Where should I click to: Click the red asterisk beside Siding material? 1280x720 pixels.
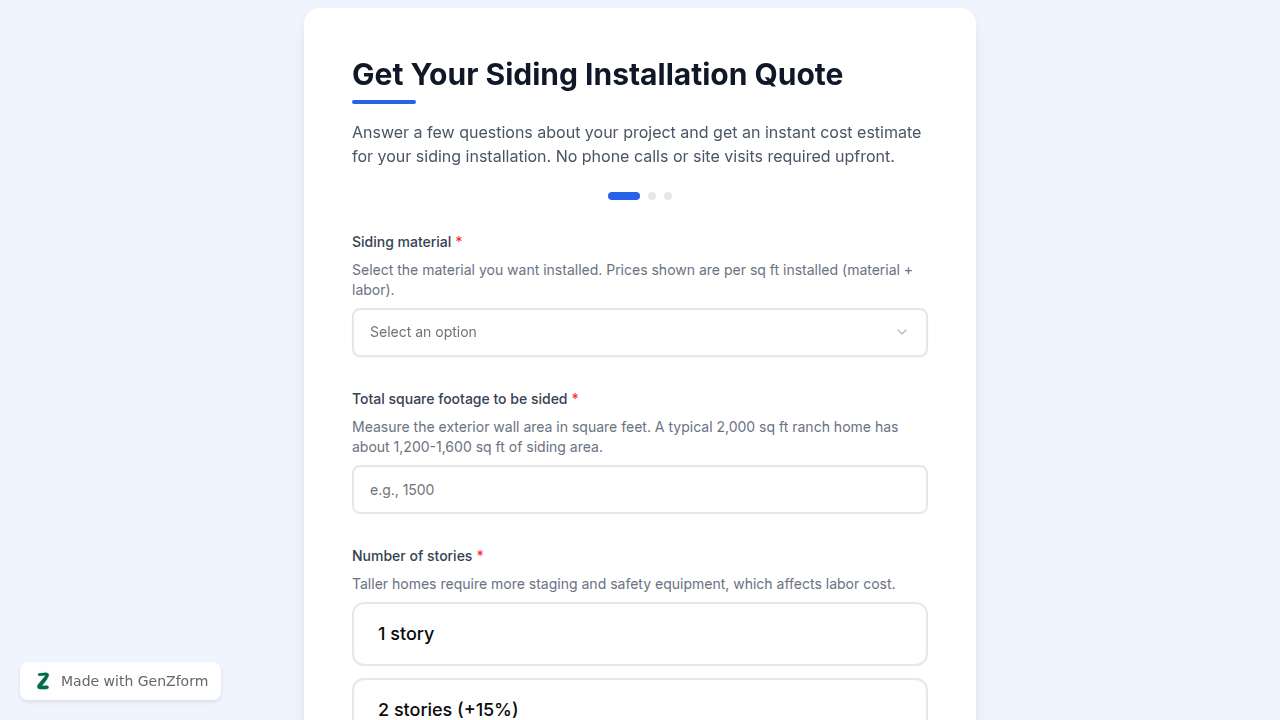[x=459, y=241]
